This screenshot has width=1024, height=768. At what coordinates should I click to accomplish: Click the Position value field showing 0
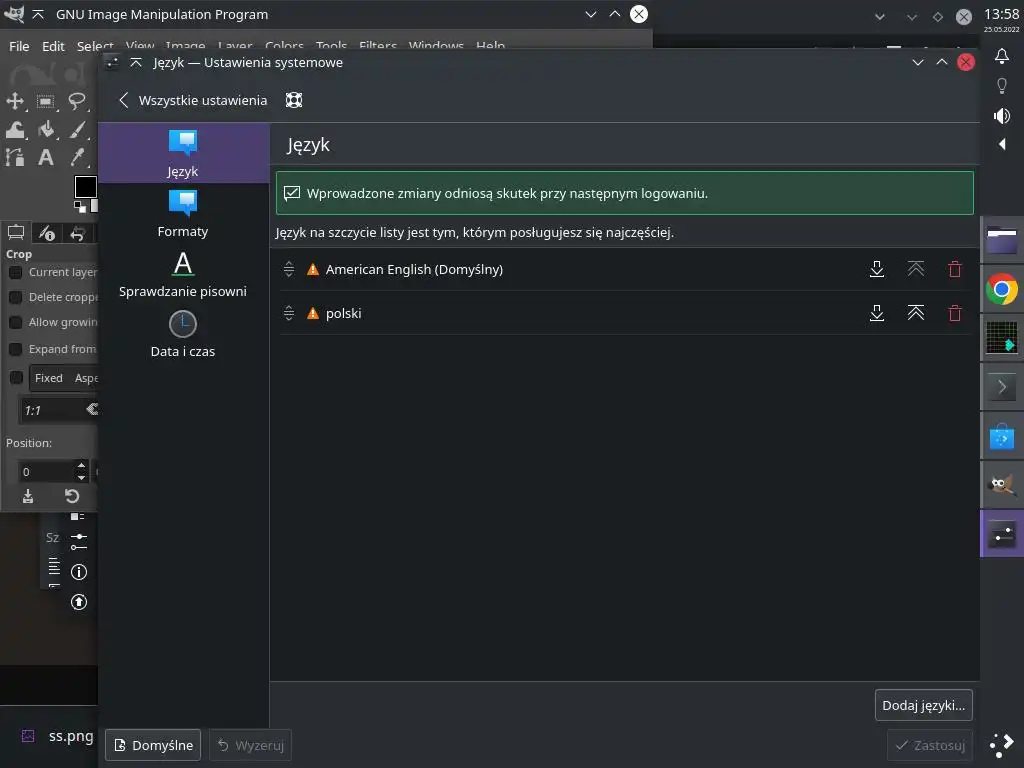(x=46, y=472)
